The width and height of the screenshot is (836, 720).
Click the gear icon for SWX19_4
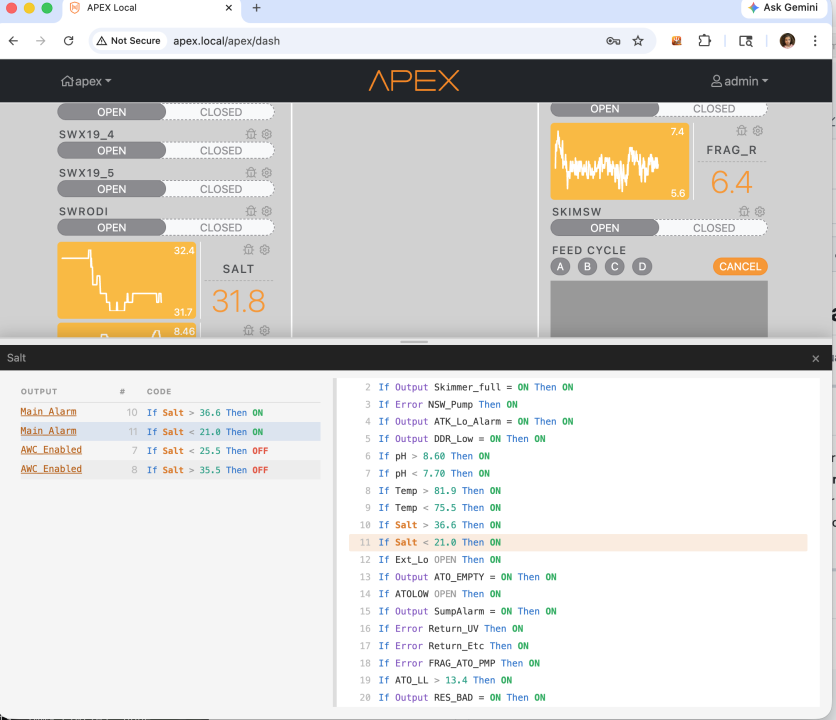[x=266, y=134]
